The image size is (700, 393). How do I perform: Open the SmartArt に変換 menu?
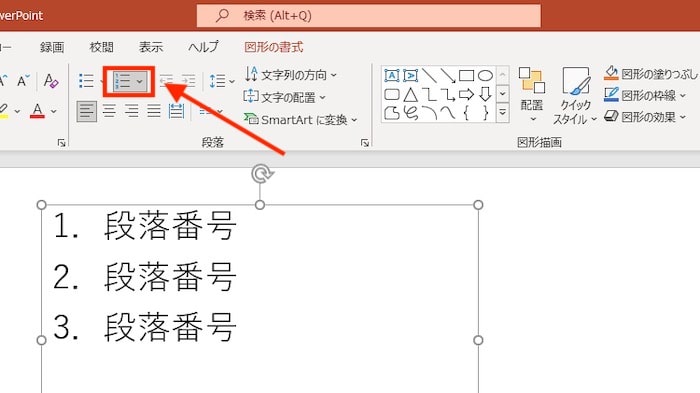301,120
